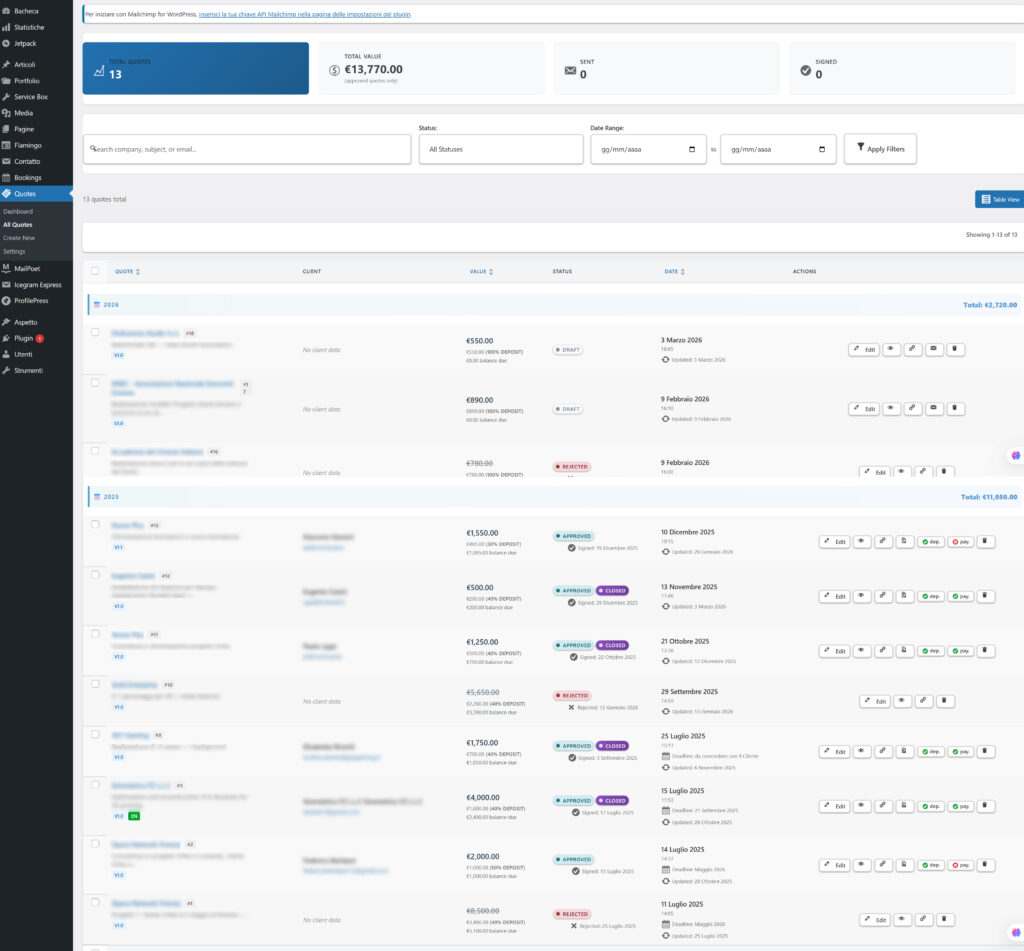Click the Apply Filters button
Image resolution: width=1024 pixels, height=951 pixels.
coord(880,149)
